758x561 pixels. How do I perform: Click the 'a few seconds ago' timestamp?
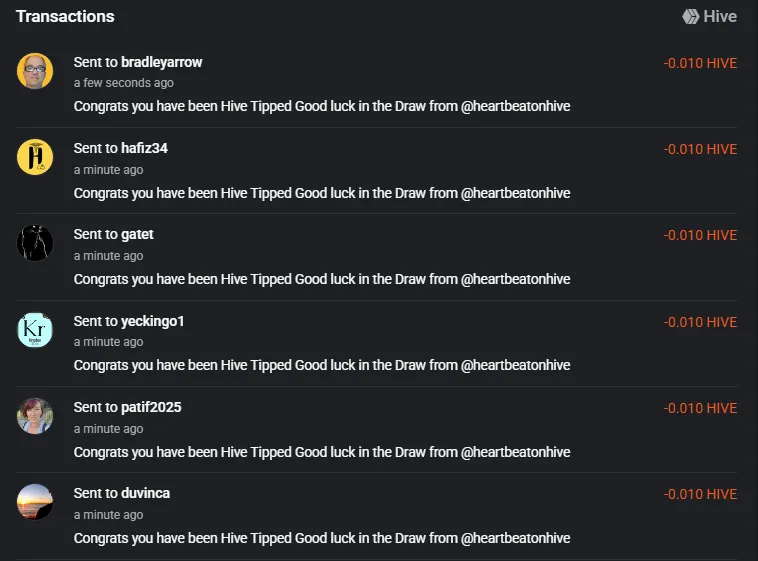coord(124,83)
